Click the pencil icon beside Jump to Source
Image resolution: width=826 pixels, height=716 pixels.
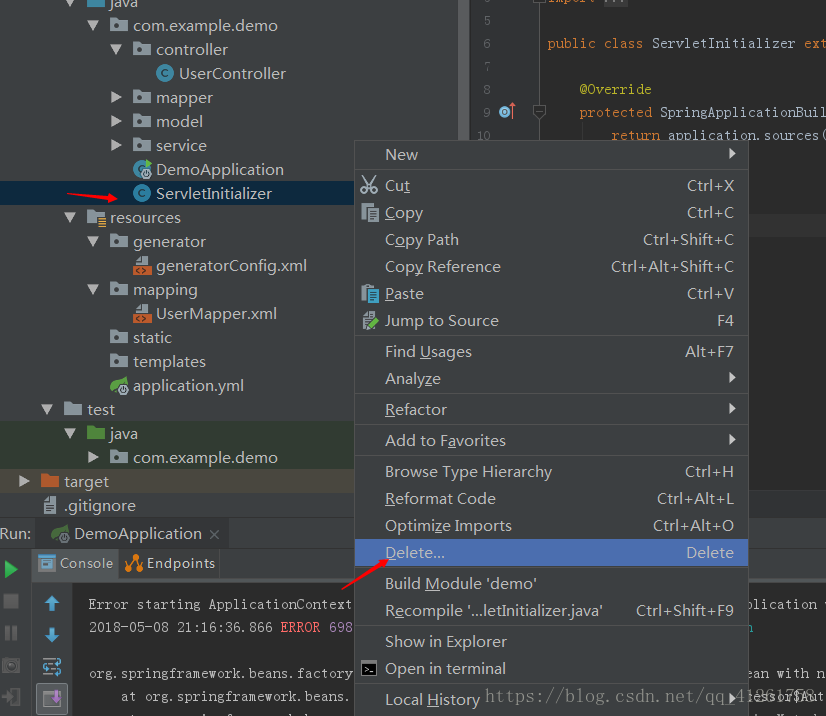tap(370, 320)
